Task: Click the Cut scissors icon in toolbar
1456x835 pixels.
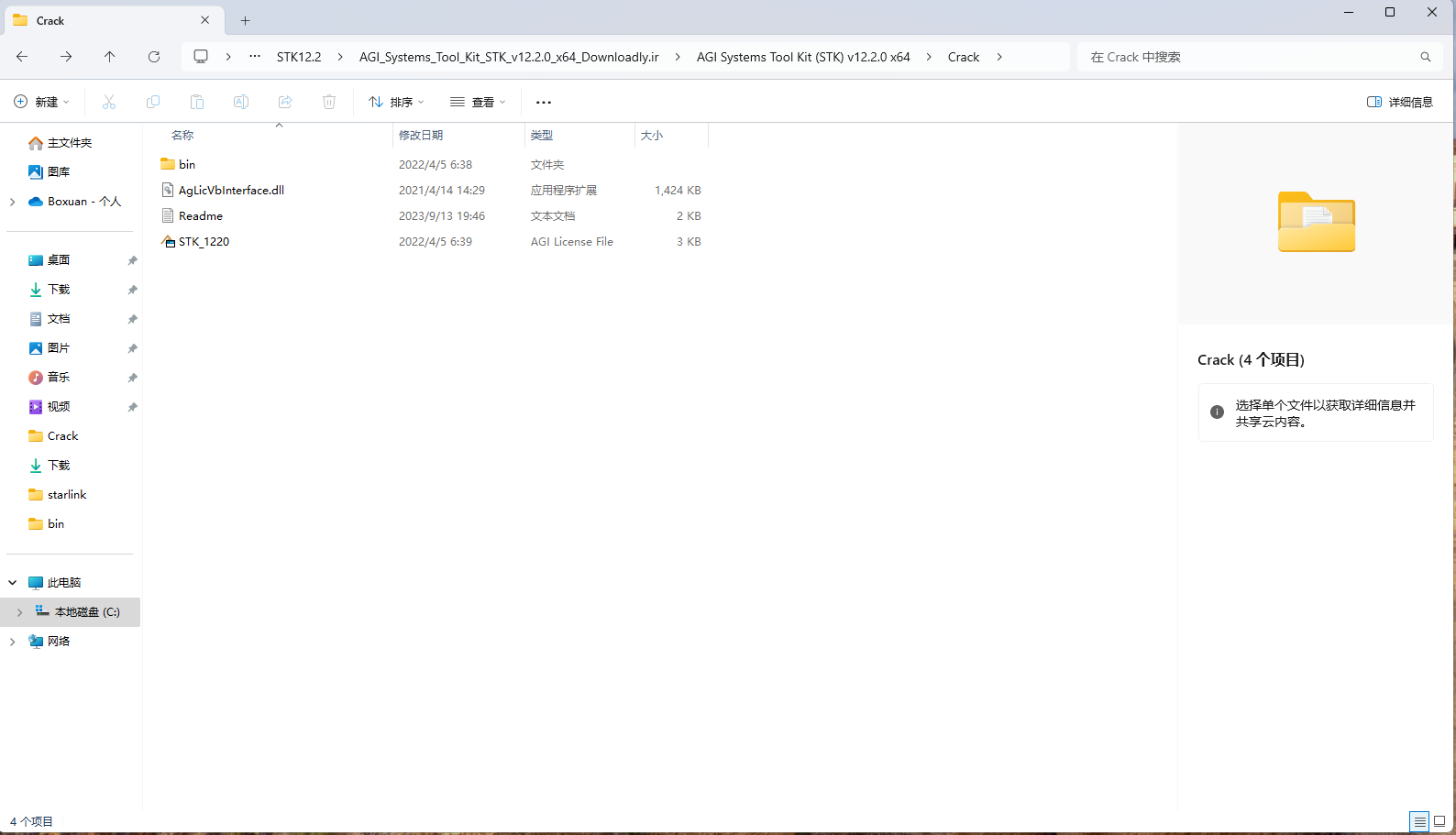Action: 109,102
